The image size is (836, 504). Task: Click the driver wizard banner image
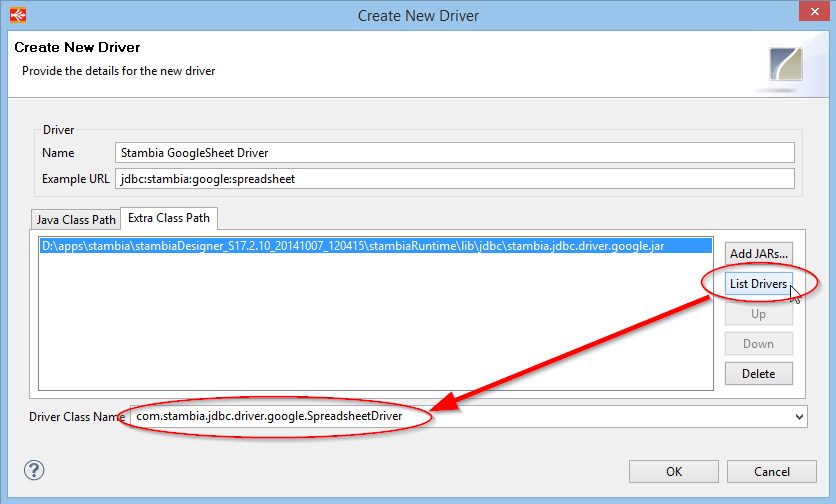[x=785, y=64]
